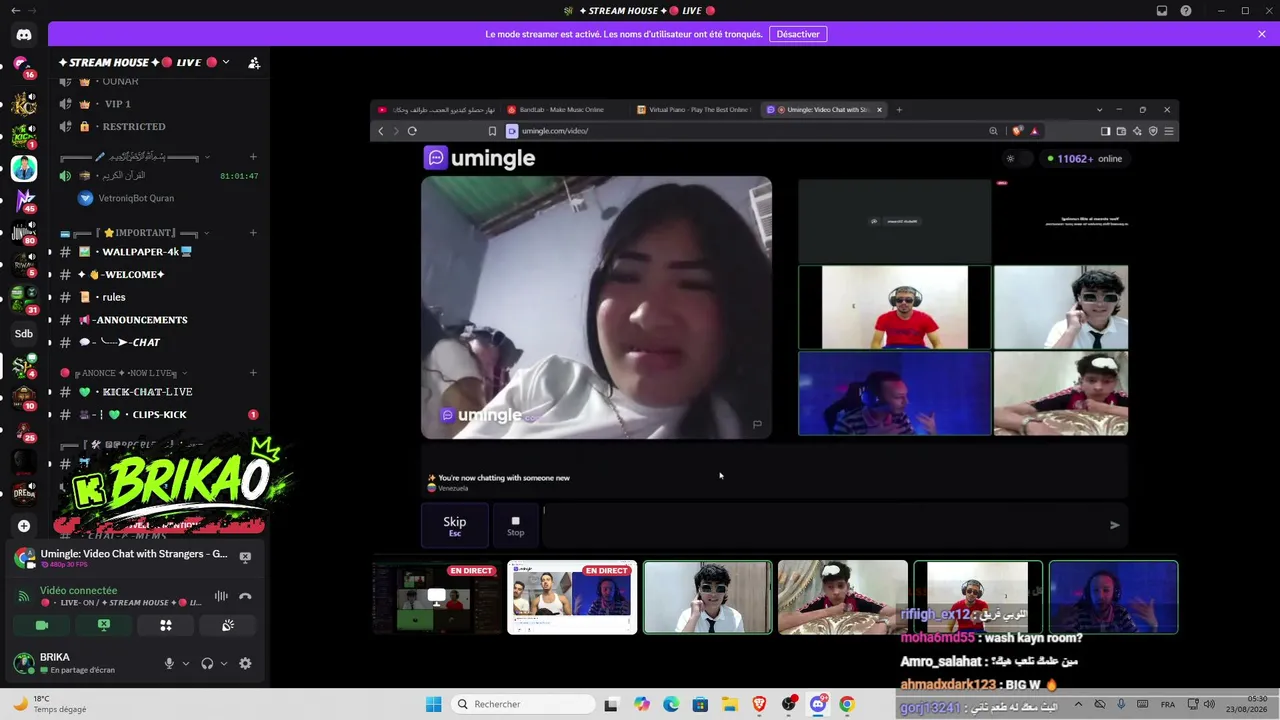Click the Désactiver streamer mode button
The image size is (1280, 720).
click(x=798, y=34)
